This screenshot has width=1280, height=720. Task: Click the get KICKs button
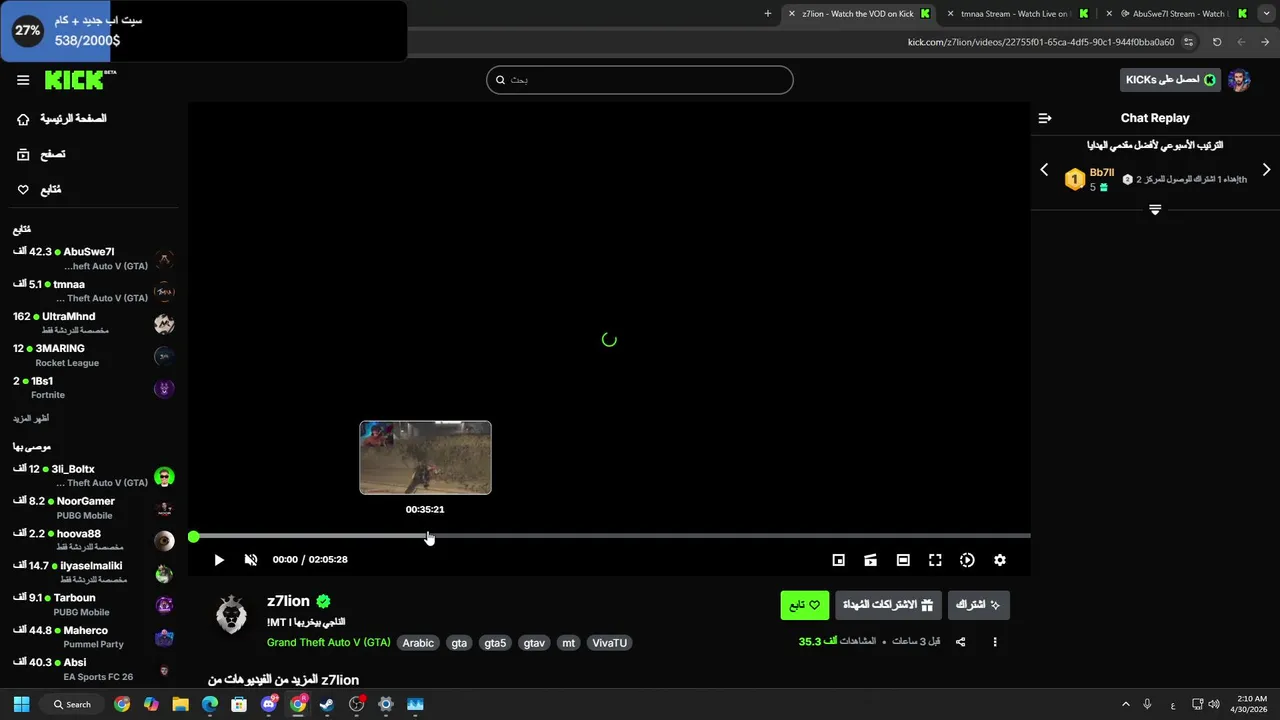pyautogui.click(x=1170, y=80)
